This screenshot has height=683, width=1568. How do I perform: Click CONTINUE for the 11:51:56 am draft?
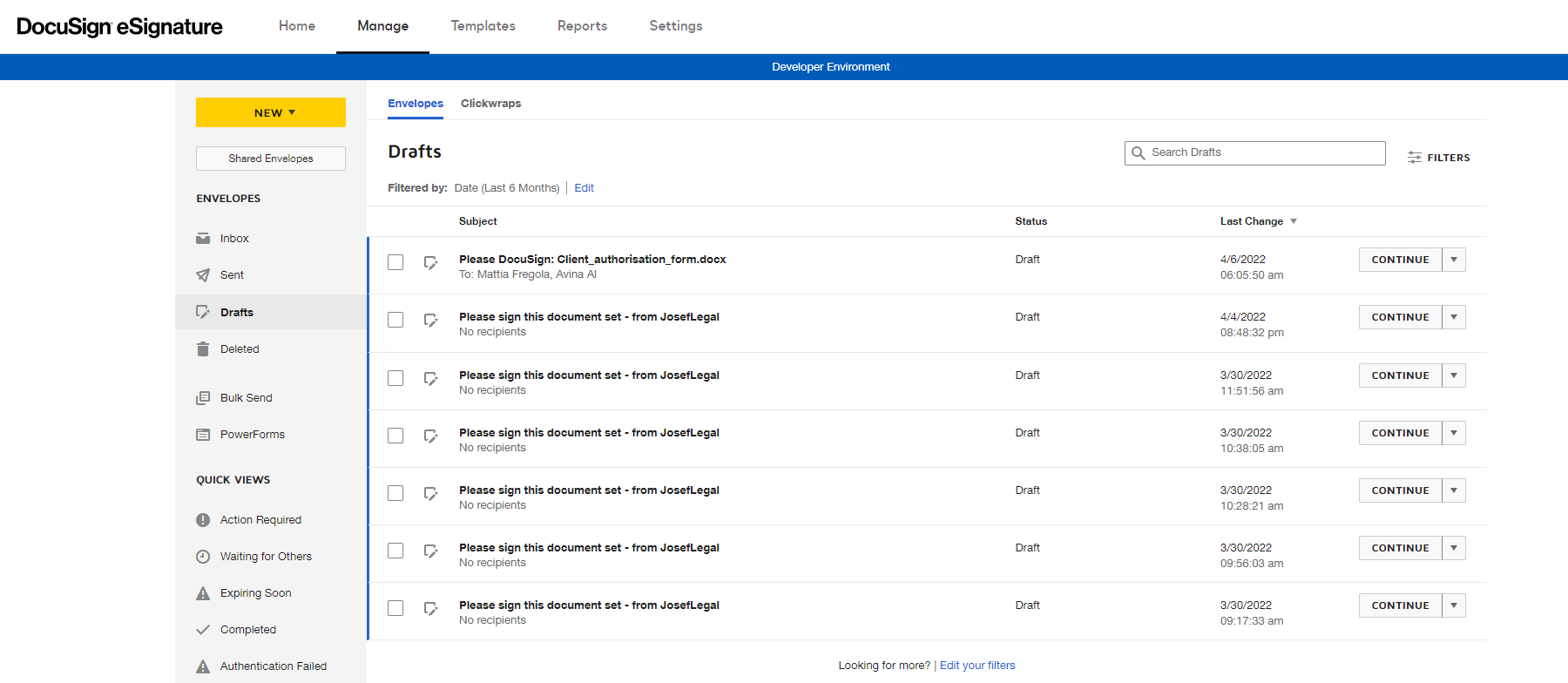click(1400, 375)
